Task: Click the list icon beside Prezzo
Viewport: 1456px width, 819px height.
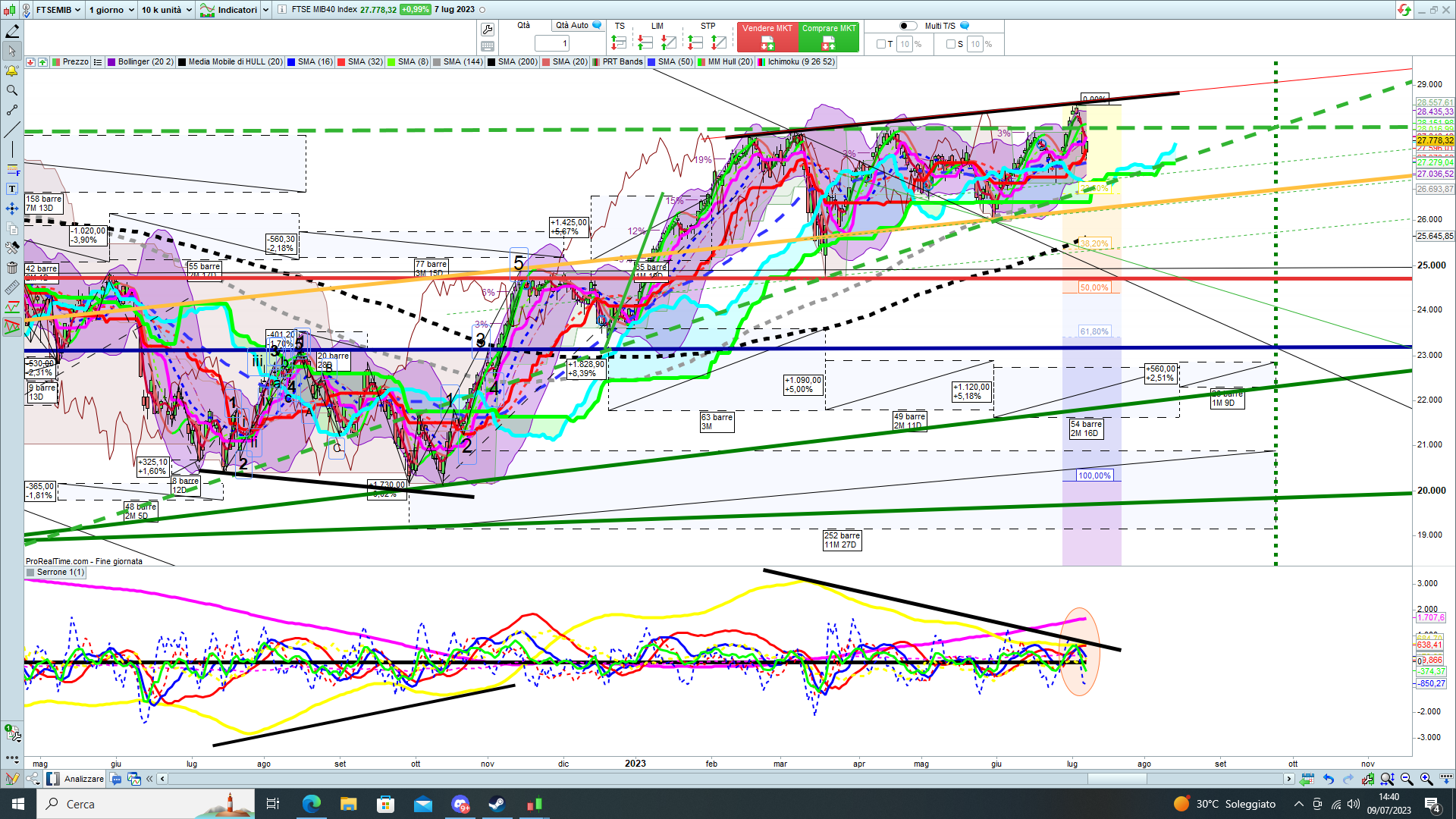Action: tap(98, 62)
